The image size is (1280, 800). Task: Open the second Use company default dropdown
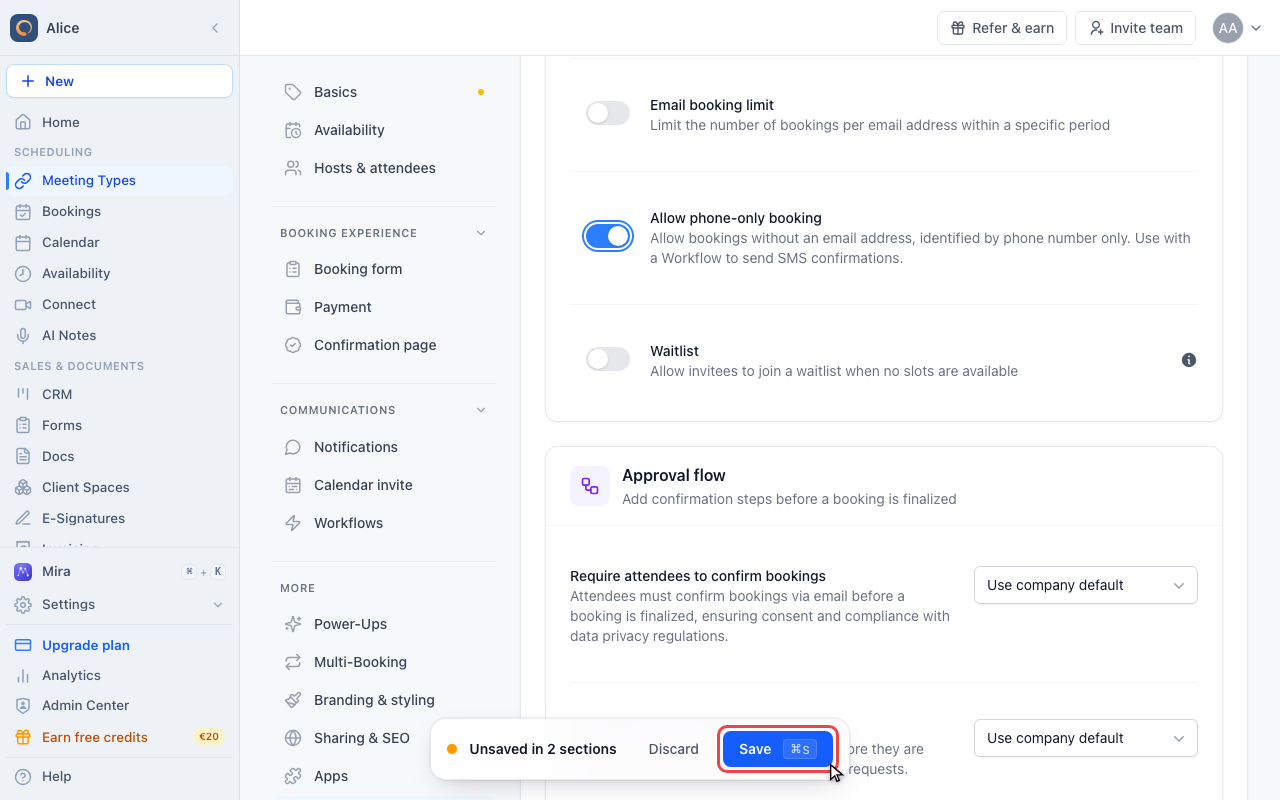(x=1086, y=738)
